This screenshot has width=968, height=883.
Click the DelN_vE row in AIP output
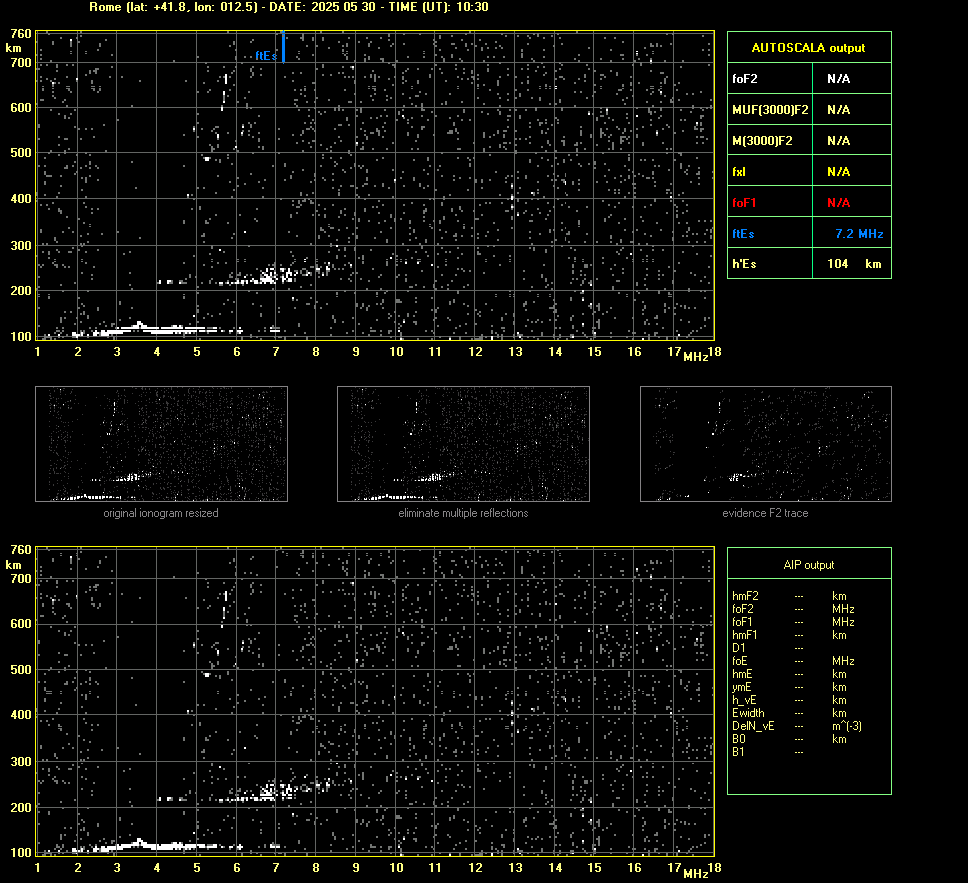pyautogui.click(x=797, y=726)
